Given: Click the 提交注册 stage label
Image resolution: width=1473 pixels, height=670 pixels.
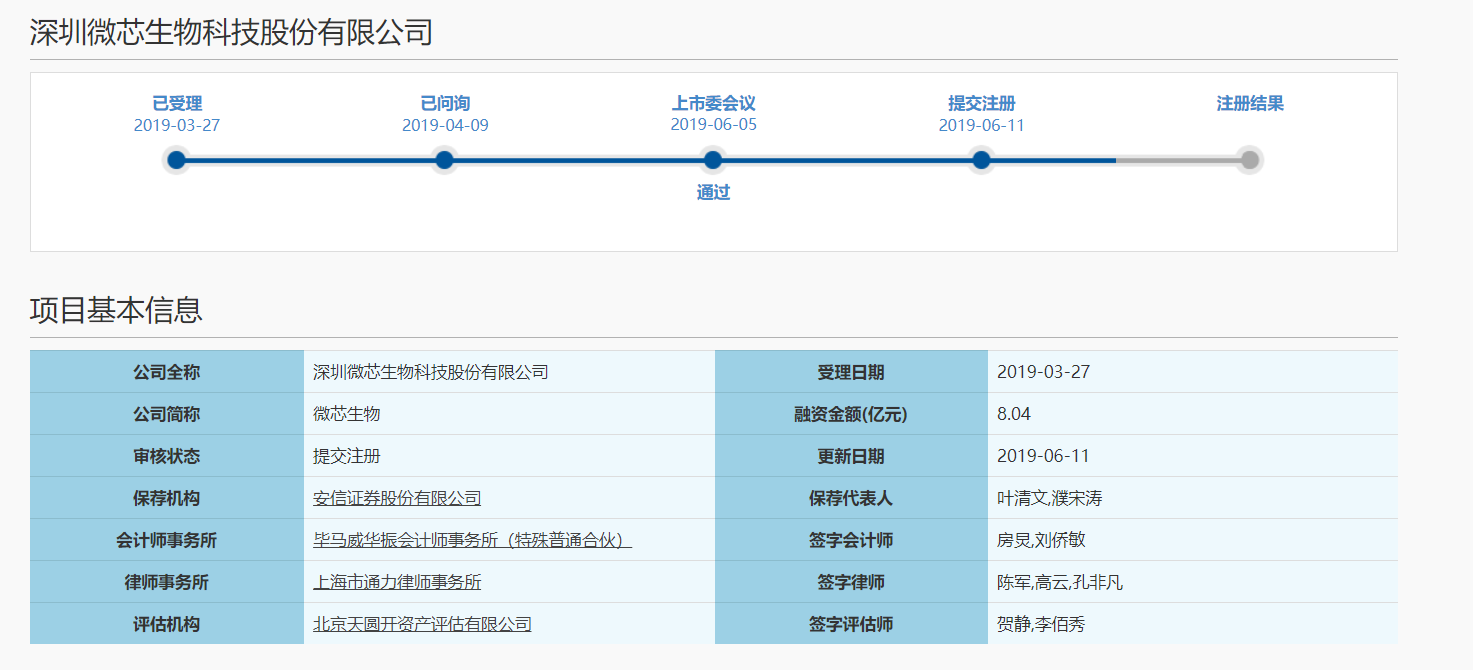Looking at the screenshot, I should click(981, 103).
